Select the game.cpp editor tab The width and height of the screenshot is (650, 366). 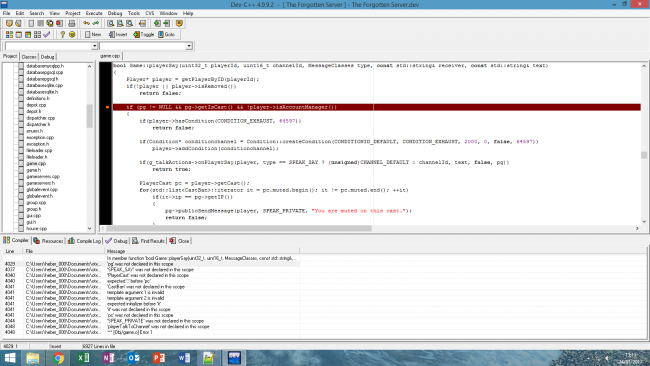110,56
